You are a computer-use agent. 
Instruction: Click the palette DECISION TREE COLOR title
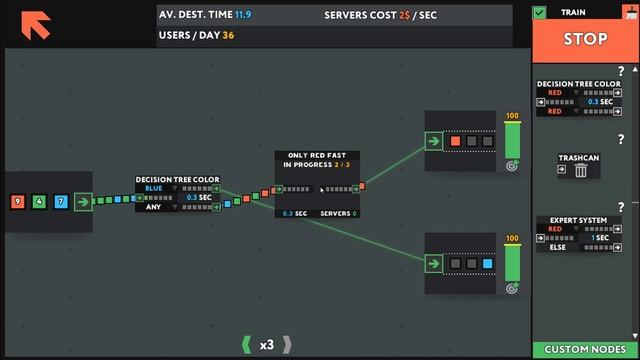[579, 84]
